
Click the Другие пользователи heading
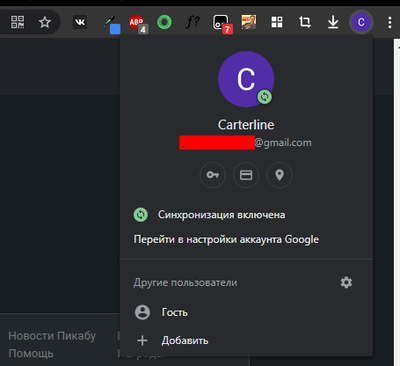point(185,283)
